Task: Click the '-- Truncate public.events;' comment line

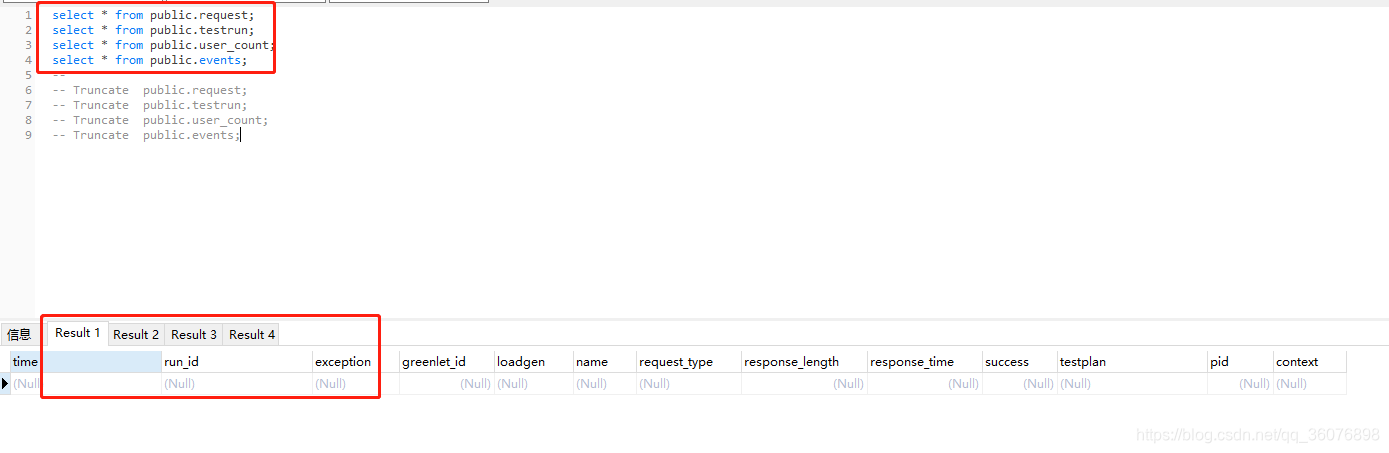Action: 146,135
